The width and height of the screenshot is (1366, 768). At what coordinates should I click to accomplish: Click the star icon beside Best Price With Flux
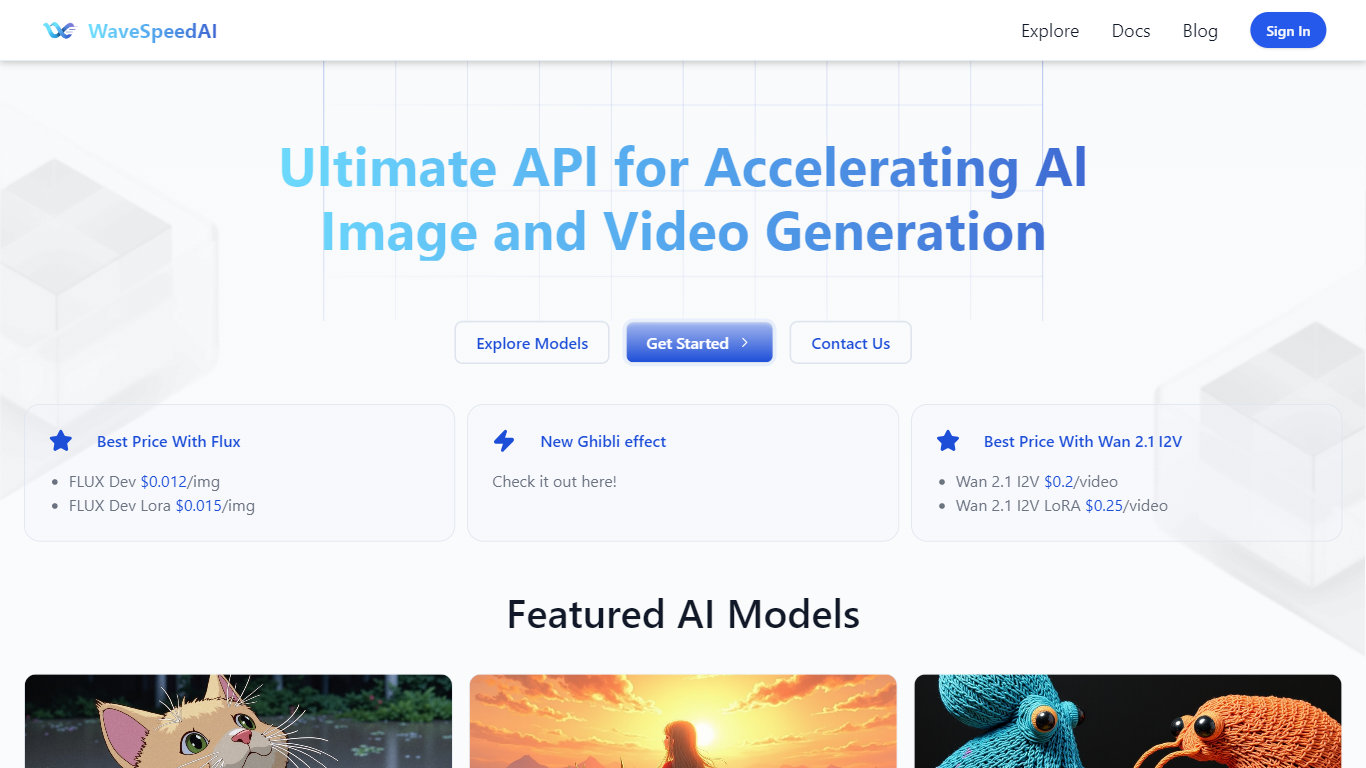pyautogui.click(x=61, y=441)
